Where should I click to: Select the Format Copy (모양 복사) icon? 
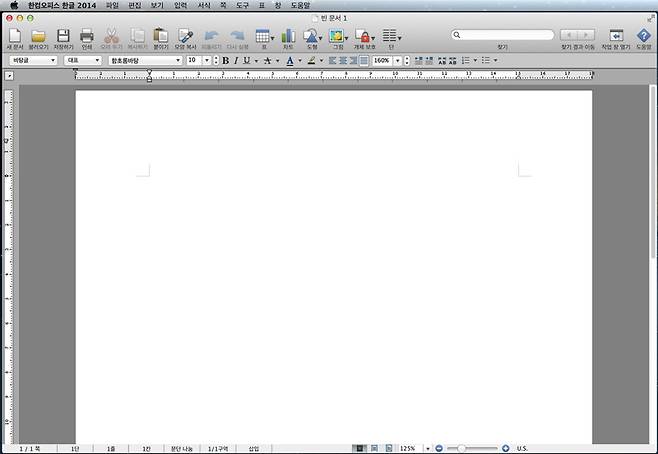(x=185, y=36)
